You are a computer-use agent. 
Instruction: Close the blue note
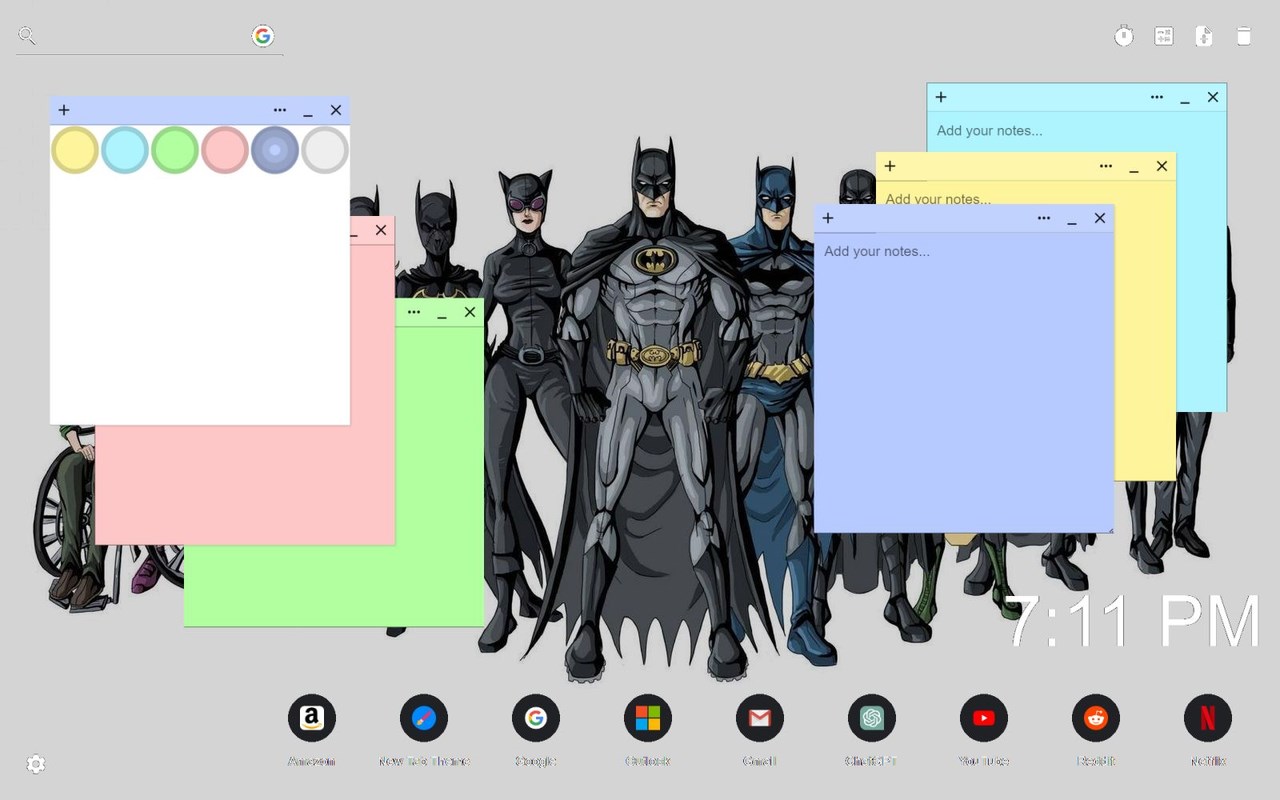point(1100,218)
